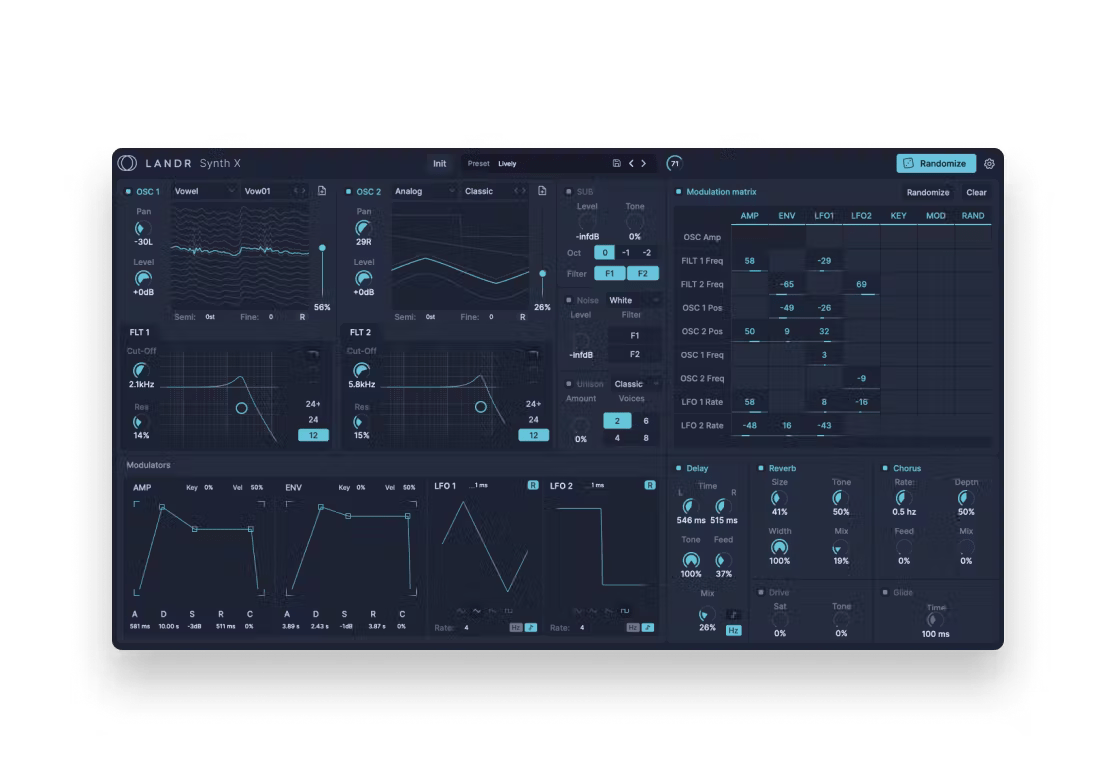Screen dimensions: 1120x764
Task: Click FILT 2 Freq LFO2 cell value 69
Action: pos(861,284)
